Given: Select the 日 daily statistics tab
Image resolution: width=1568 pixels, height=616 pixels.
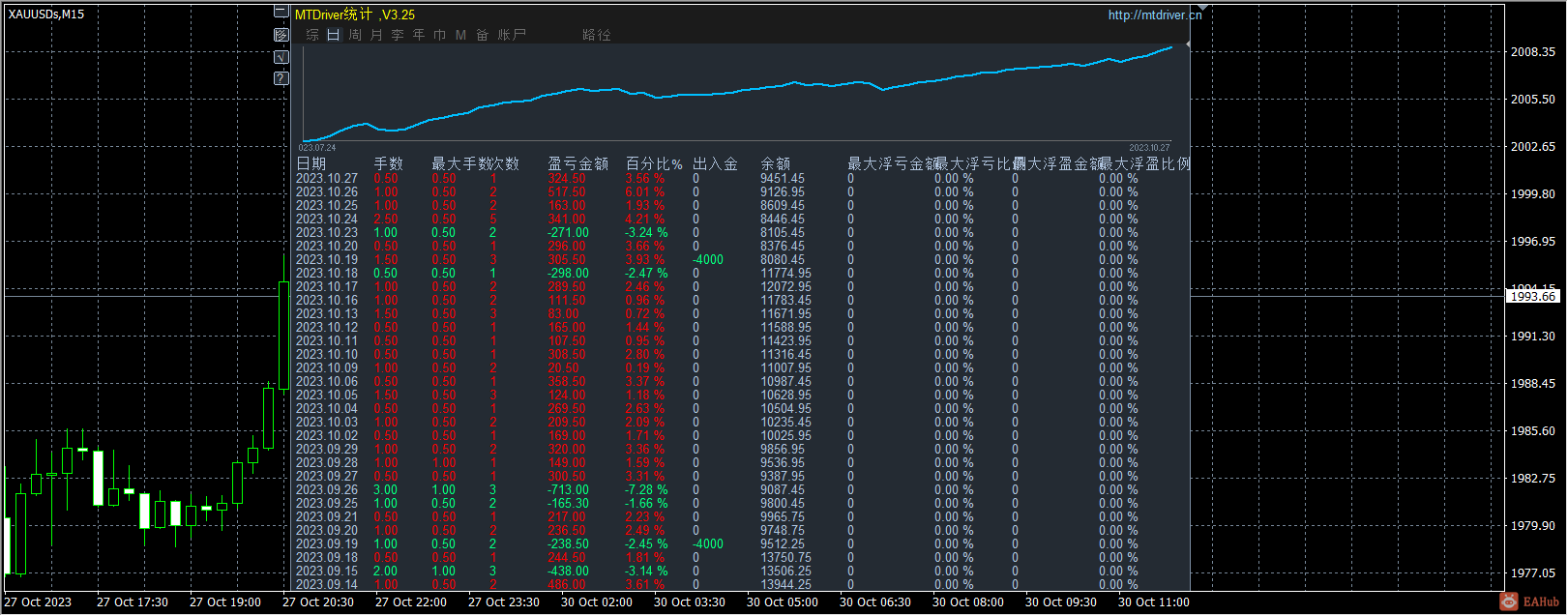Looking at the screenshot, I should coord(334,35).
